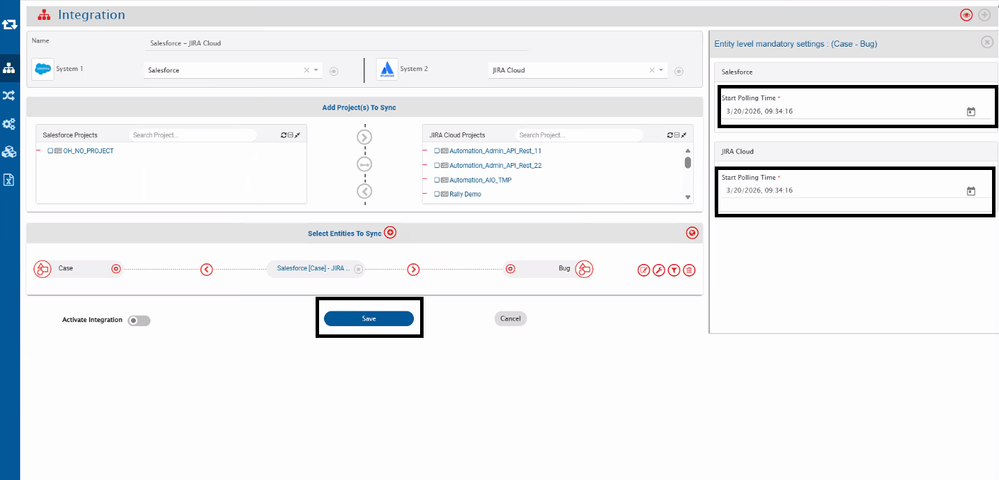The width and height of the screenshot is (999, 480).
Task: Click the red target icon next to Bug
Action: click(510, 269)
